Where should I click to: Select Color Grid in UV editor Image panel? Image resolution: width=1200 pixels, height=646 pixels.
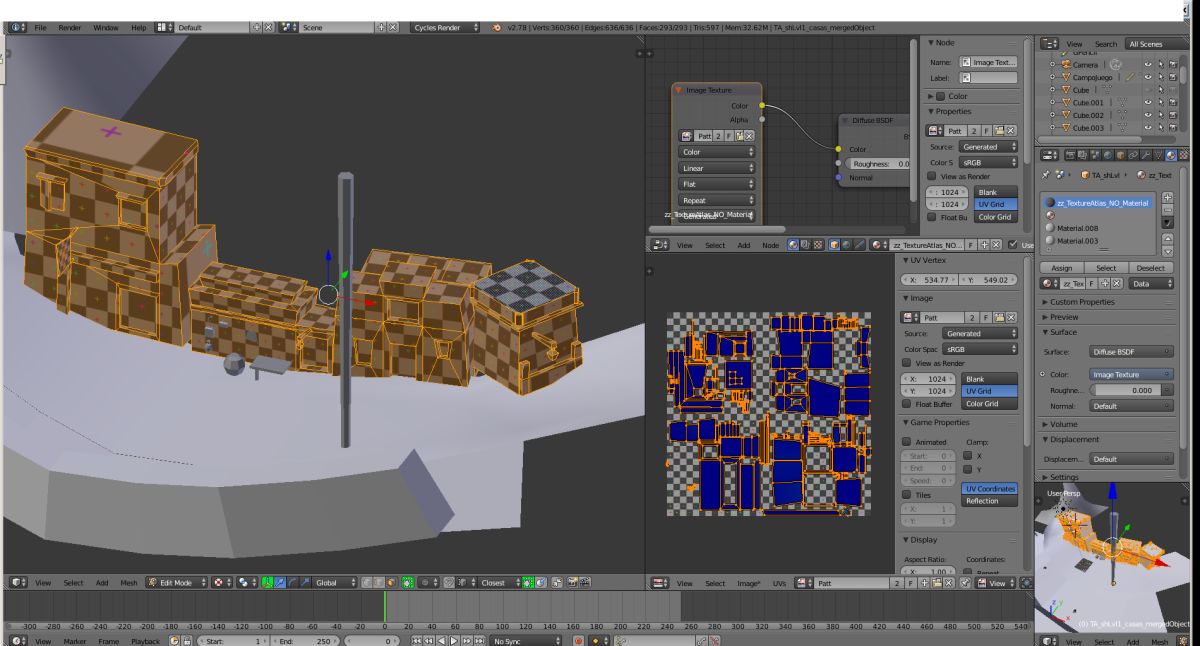pos(990,404)
